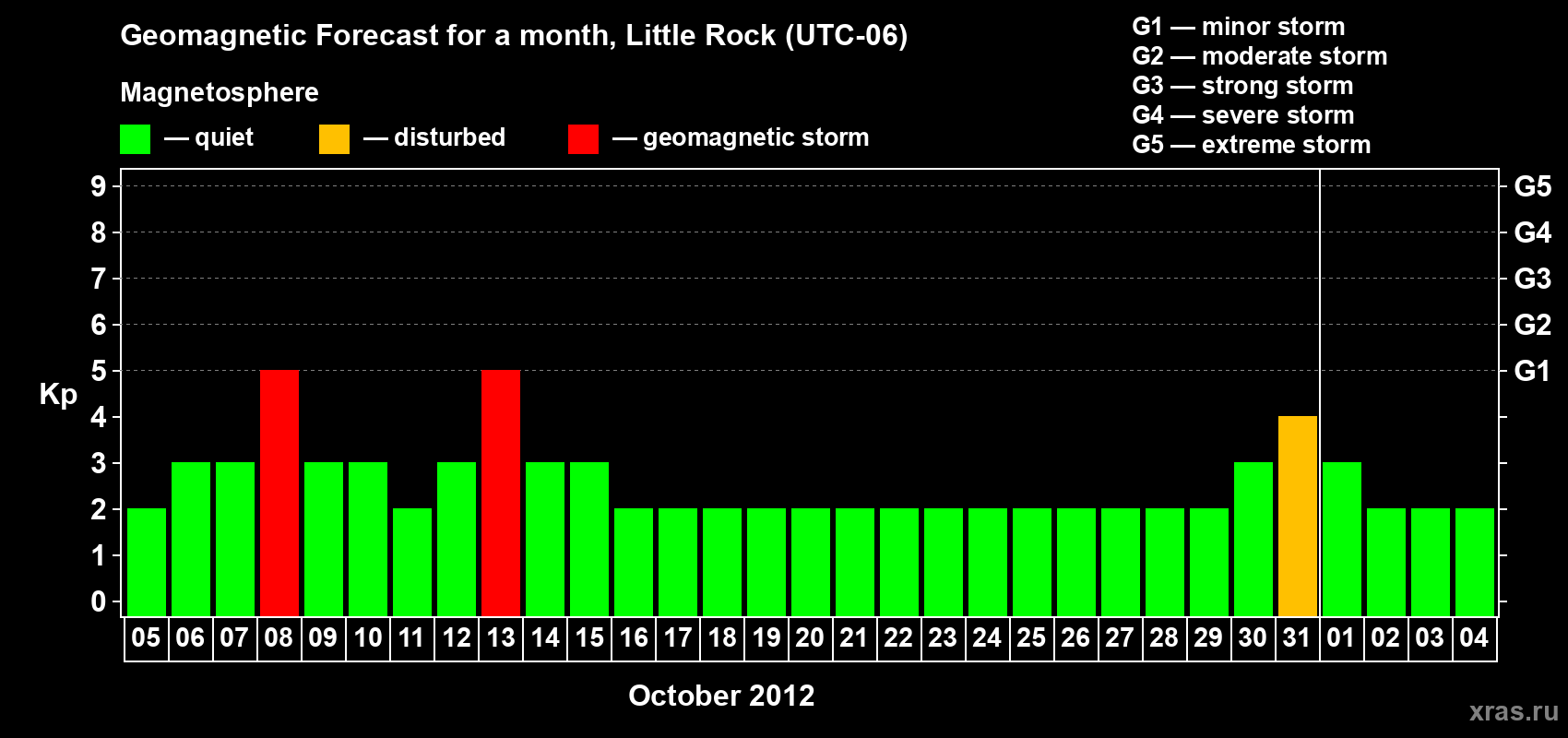Click the G1 marker on right axis
Screen dimensions: 1568x738
pos(1532,371)
